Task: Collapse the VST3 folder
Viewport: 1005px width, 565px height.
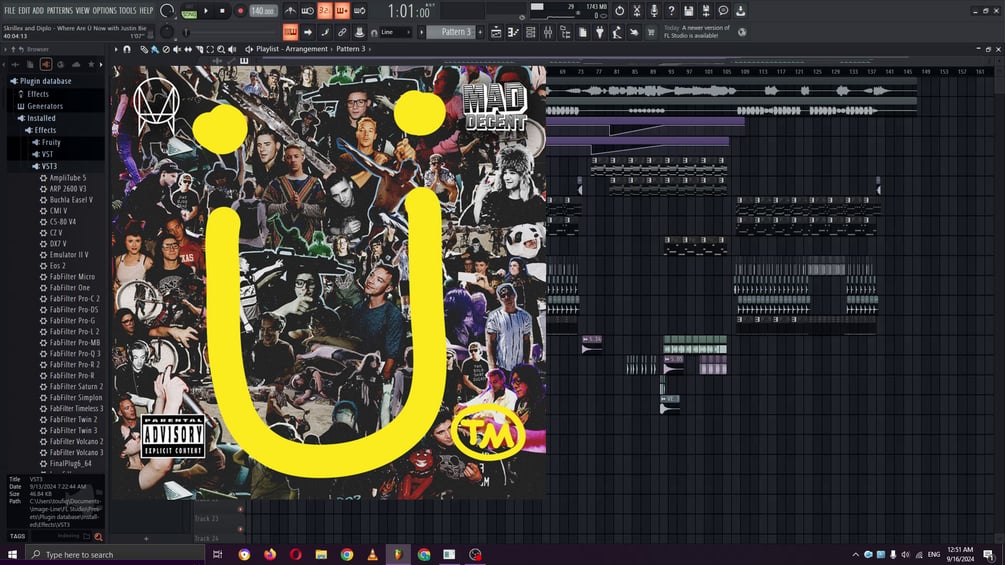Action: pyautogui.click(x=49, y=167)
